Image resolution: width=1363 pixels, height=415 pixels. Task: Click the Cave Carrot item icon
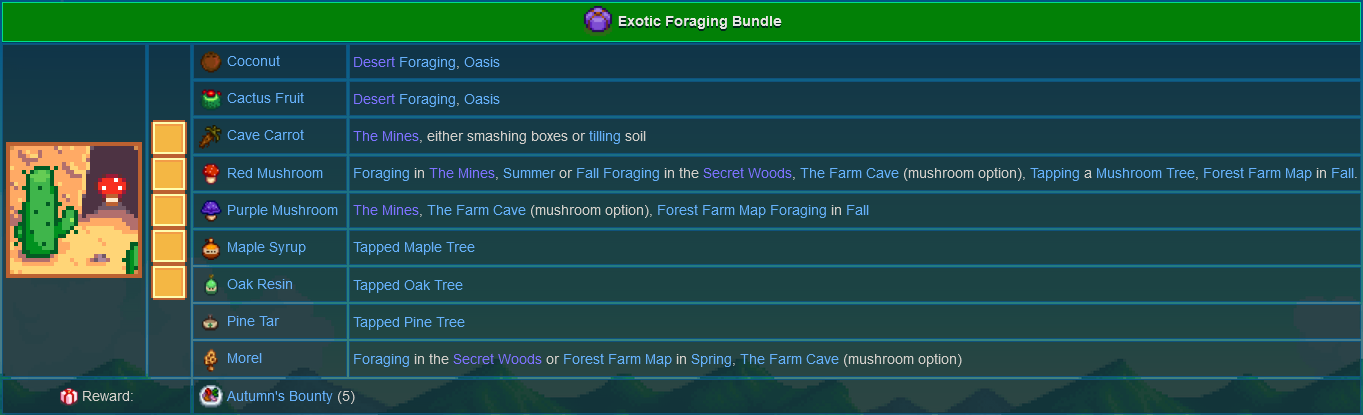pos(211,136)
